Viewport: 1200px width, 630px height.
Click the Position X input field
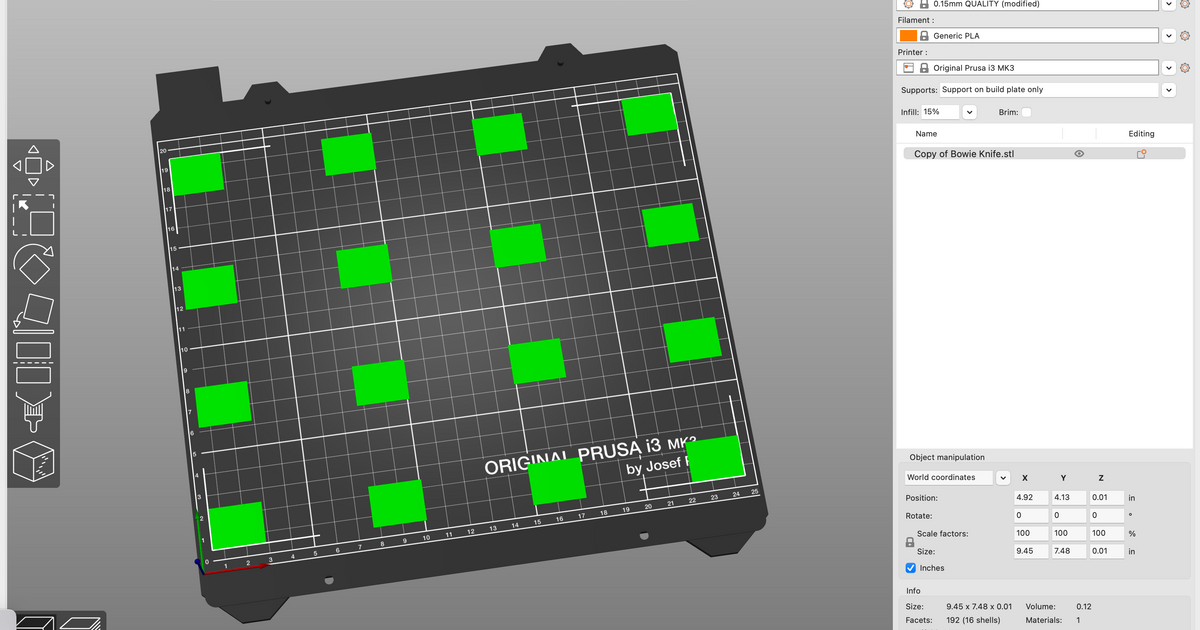[x=1031, y=497]
